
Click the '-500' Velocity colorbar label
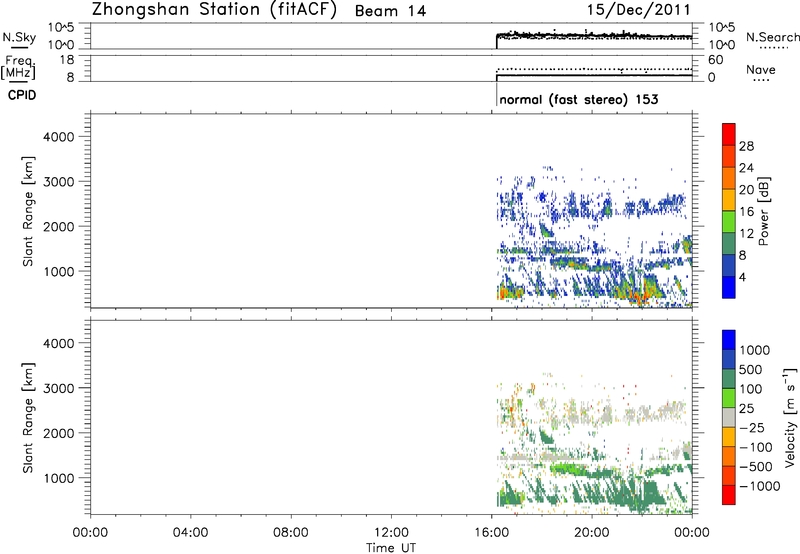coord(756,467)
